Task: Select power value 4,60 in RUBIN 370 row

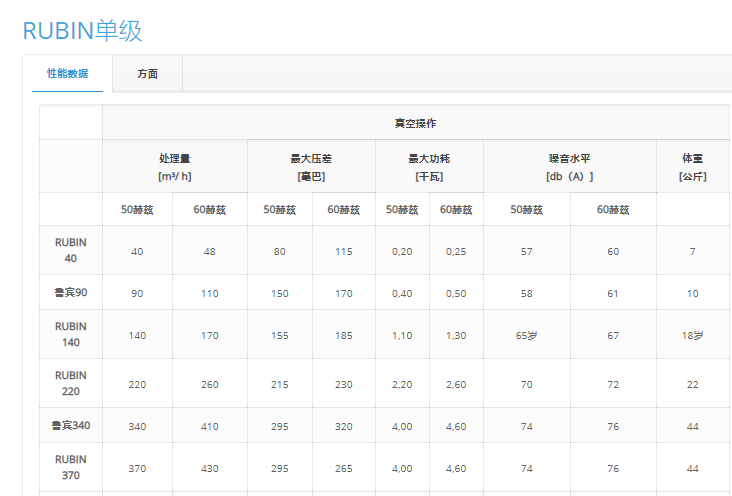Action: click(x=456, y=469)
